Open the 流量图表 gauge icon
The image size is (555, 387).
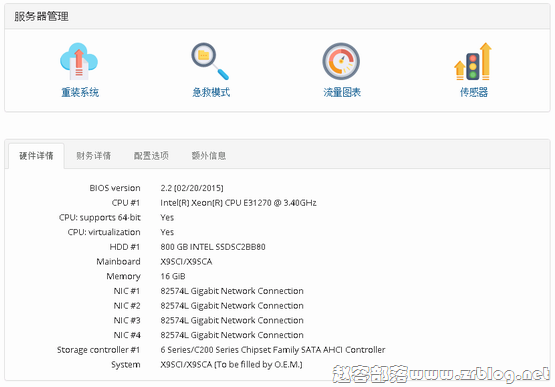[341, 61]
